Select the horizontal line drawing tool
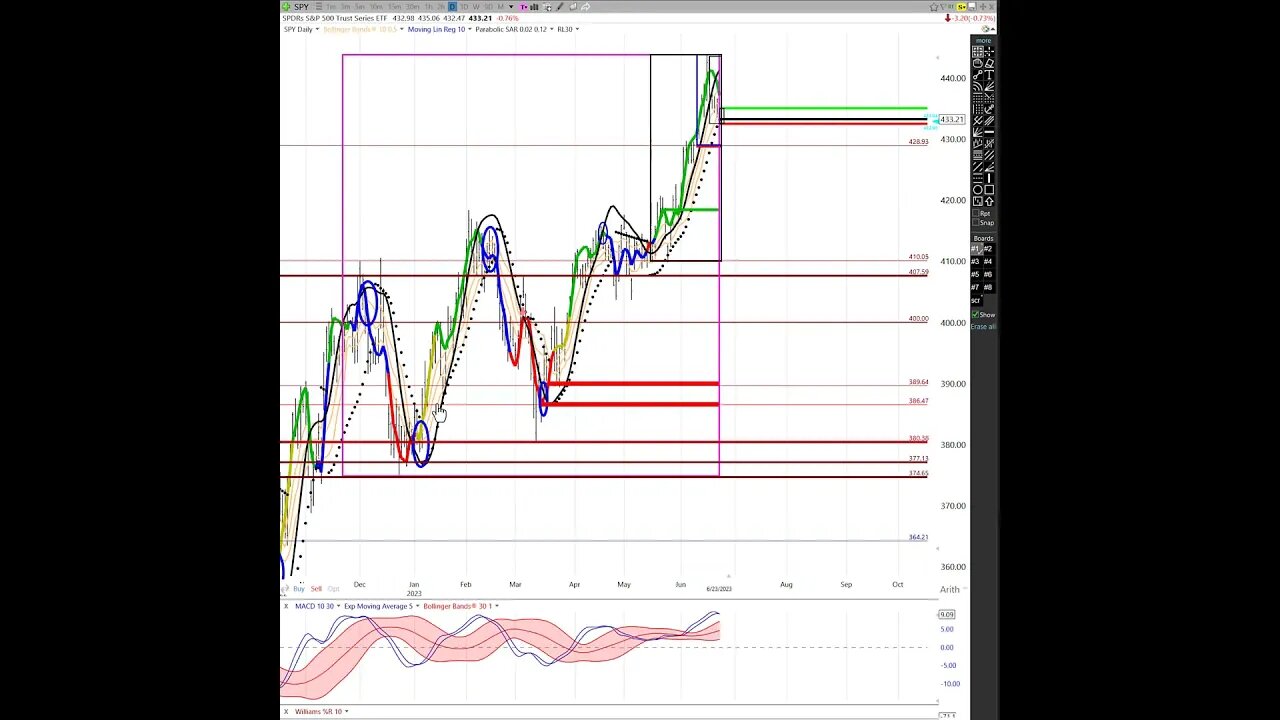 [x=989, y=132]
